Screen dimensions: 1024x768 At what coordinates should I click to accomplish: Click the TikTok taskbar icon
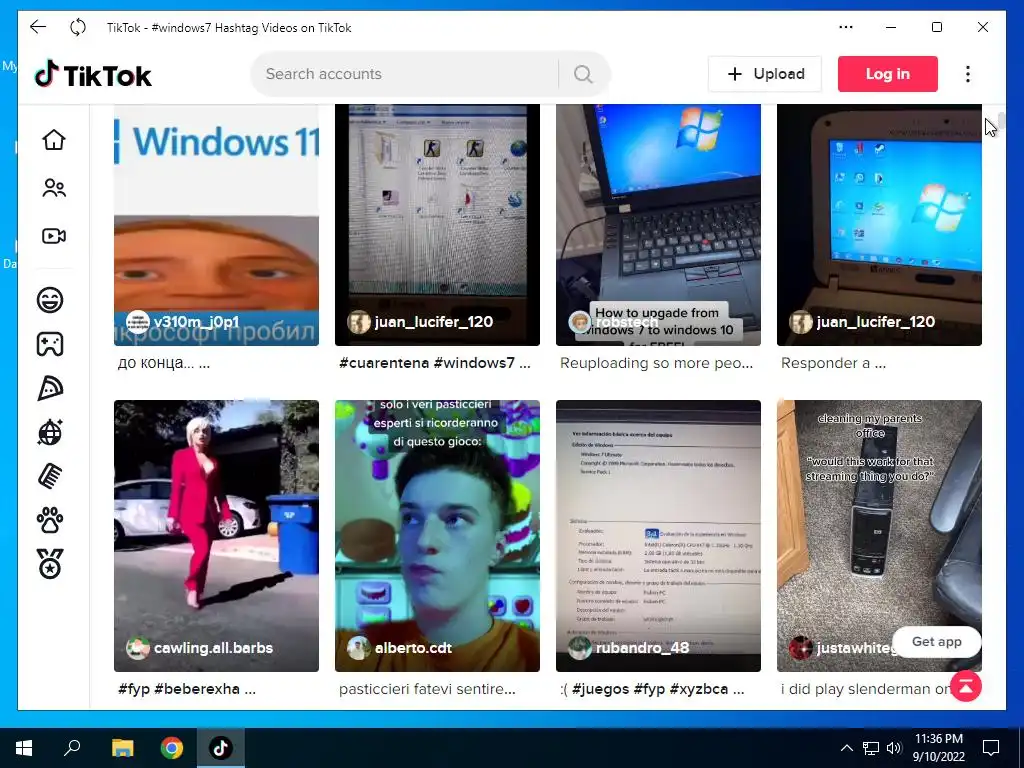point(221,748)
